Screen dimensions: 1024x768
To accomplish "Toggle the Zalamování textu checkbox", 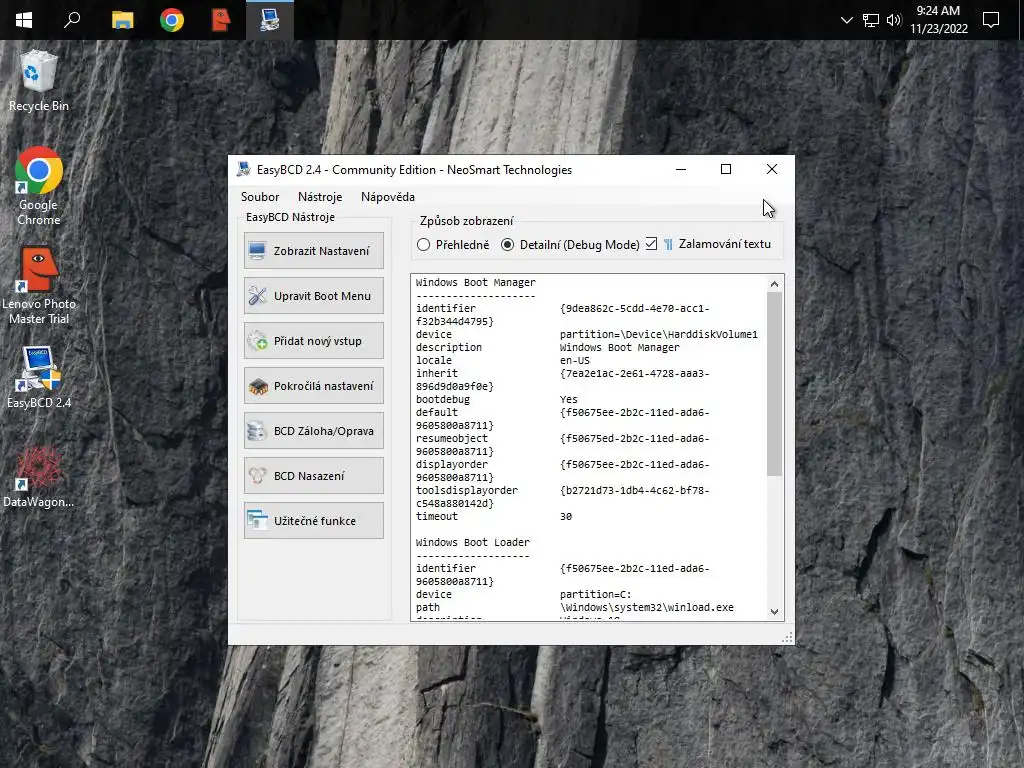I will click(x=651, y=244).
